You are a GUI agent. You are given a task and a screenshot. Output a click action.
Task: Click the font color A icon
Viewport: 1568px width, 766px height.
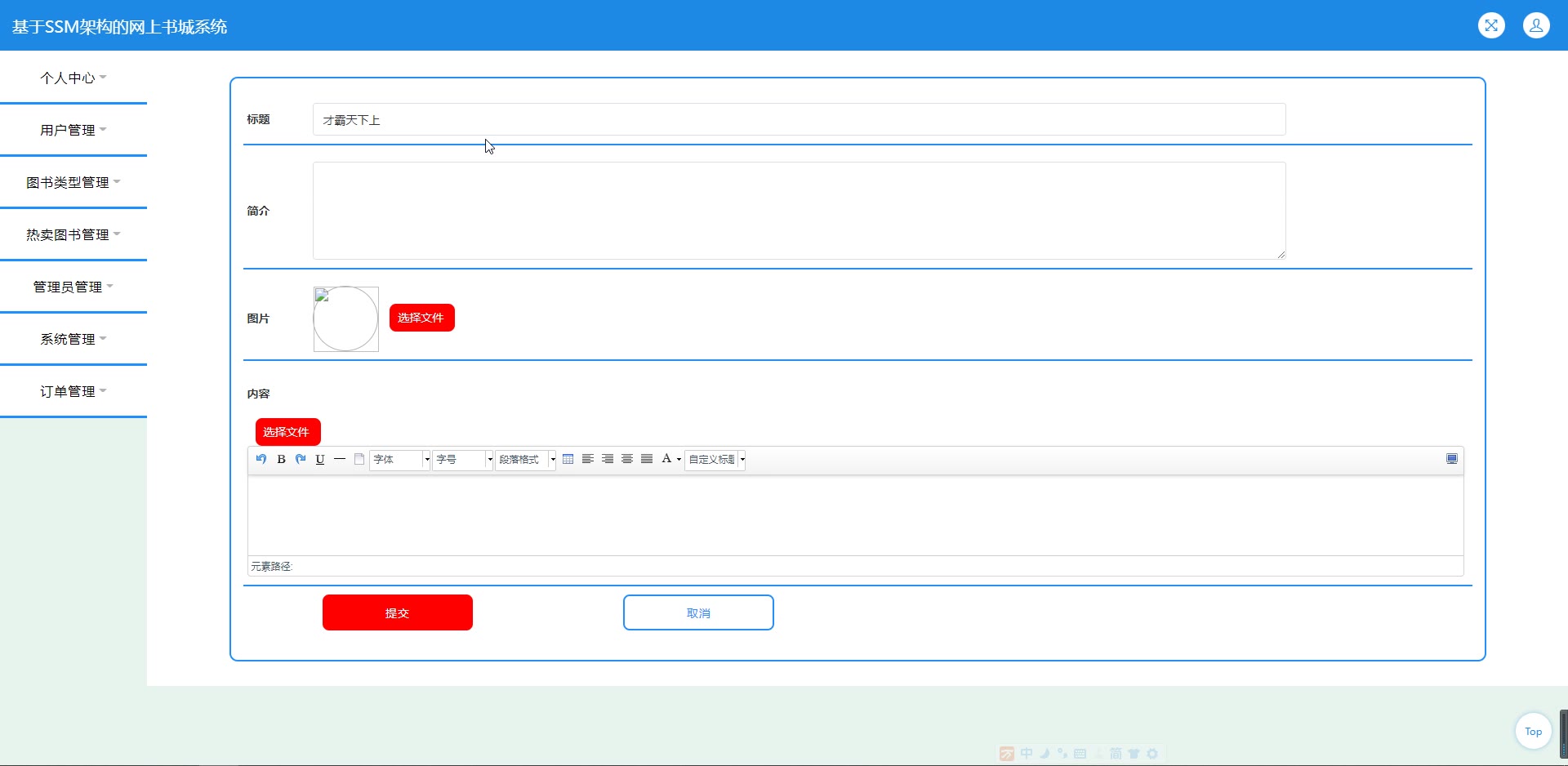[666, 459]
